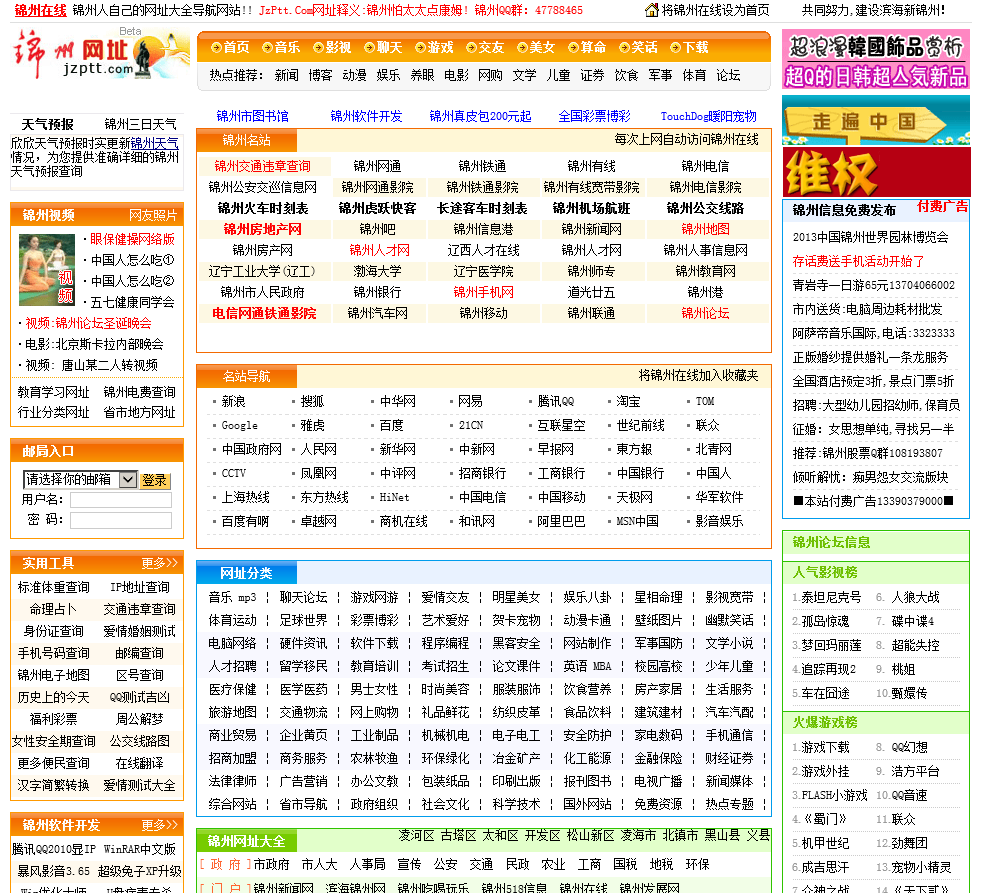
Task: Click 锦州三日天气 link
Action: tap(140, 124)
